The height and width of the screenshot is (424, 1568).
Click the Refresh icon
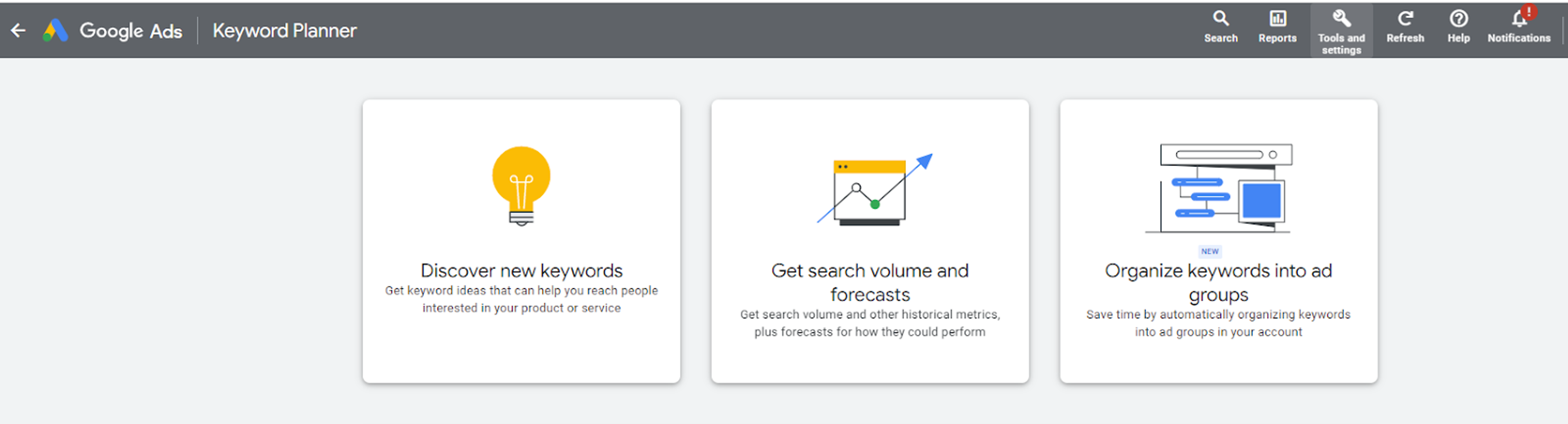click(1405, 18)
